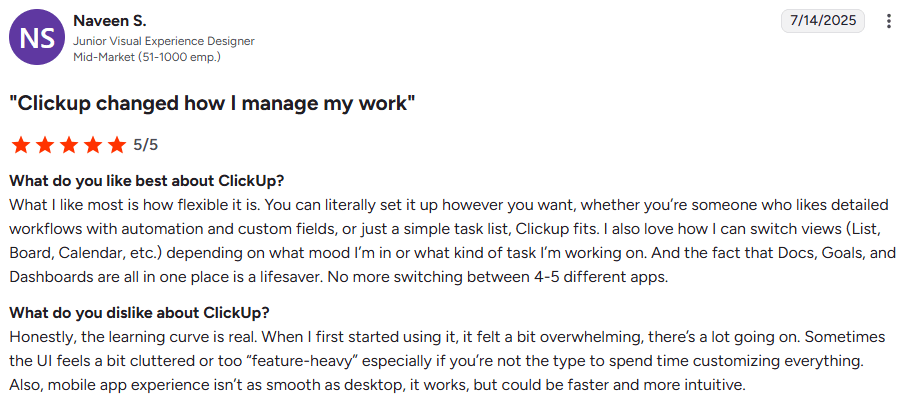Screen dimensions: 908x404
Task: Click the Mid-Market (51-1000 emp.) label
Action: [147, 57]
